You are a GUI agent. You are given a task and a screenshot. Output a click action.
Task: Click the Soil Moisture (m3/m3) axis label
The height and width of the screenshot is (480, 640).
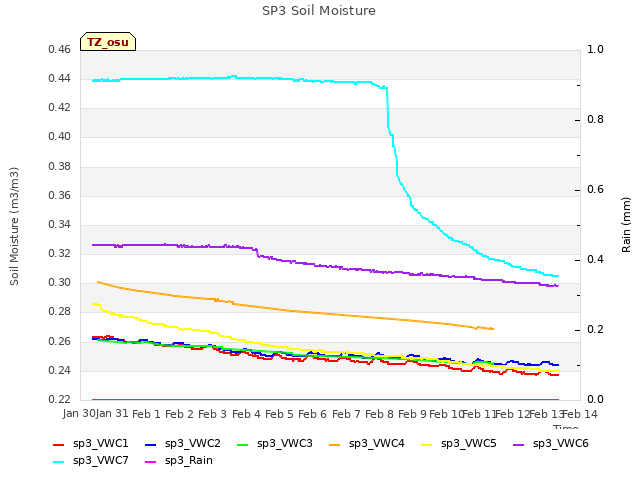(x=14, y=226)
